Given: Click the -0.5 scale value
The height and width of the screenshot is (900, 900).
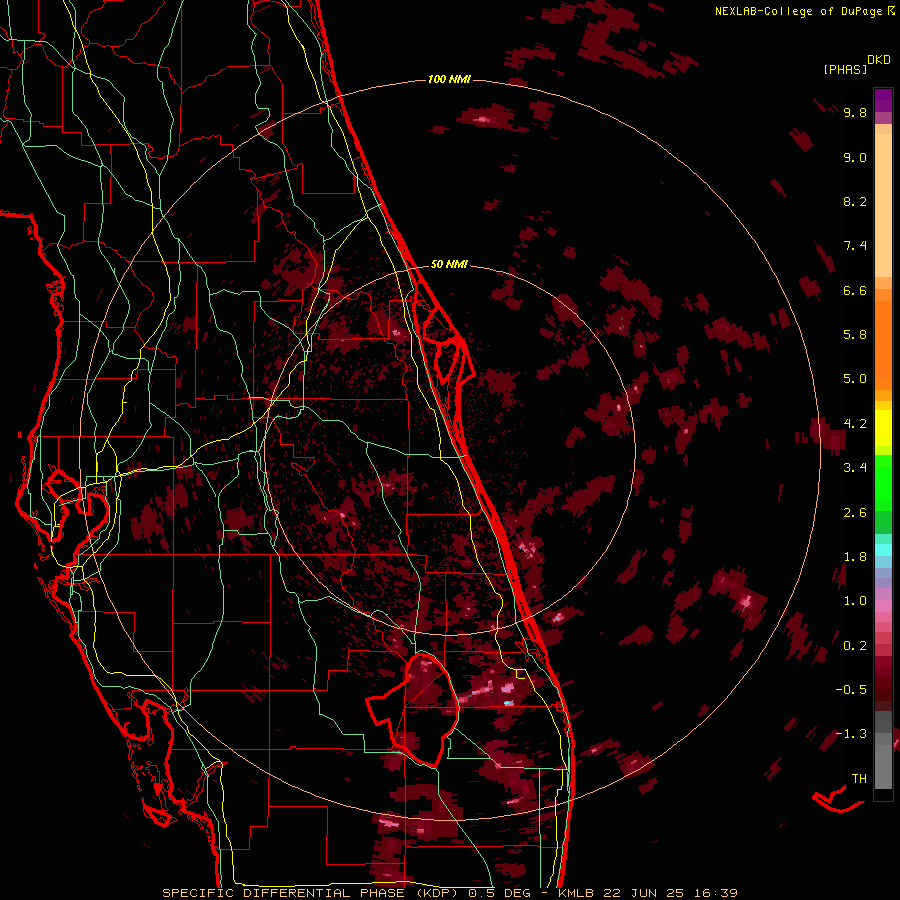Looking at the screenshot, I should (x=851, y=690).
